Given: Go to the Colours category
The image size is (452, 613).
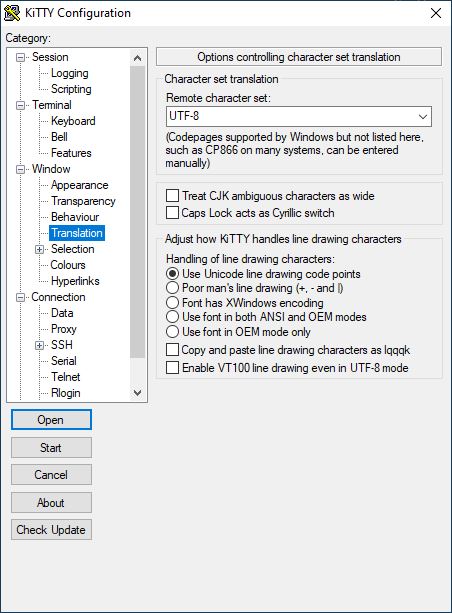Looking at the screenshot, I should click(x=68, y=265).
